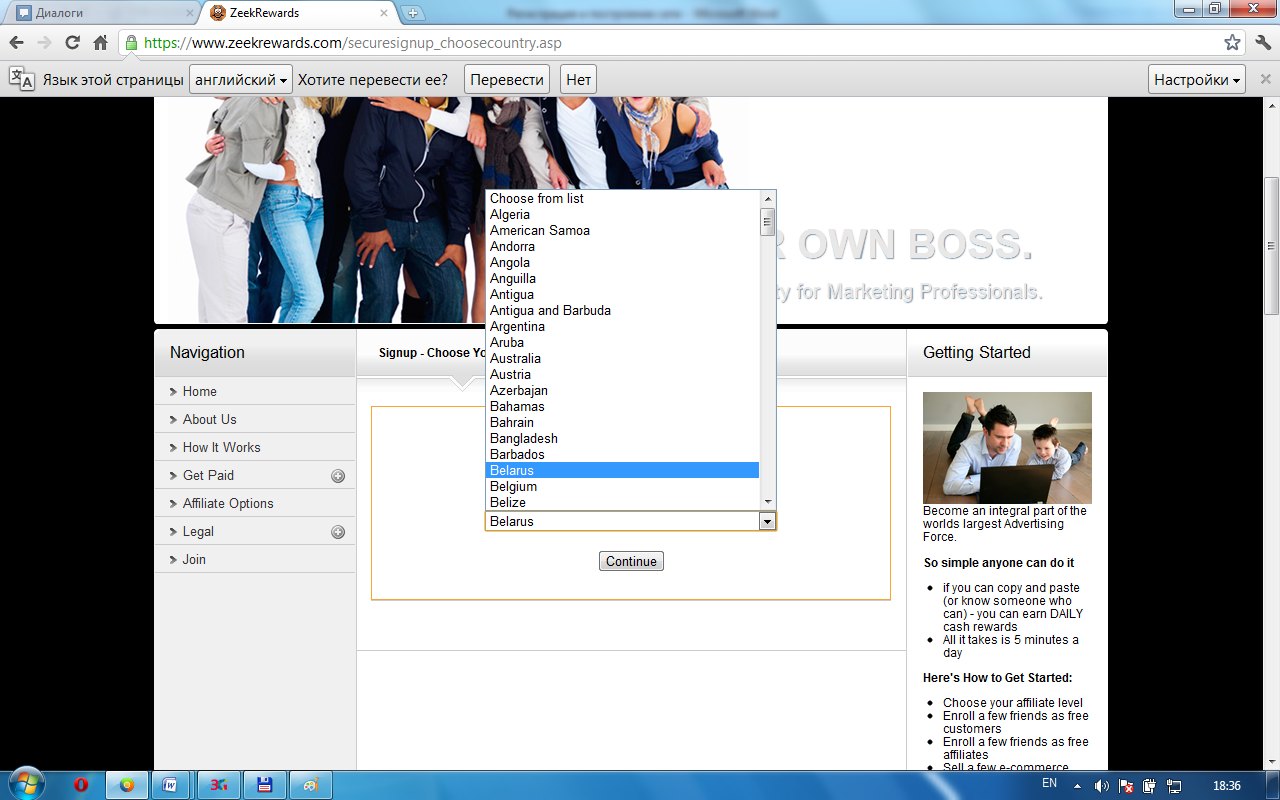Select American Samoa from the list

click(622, 230)
